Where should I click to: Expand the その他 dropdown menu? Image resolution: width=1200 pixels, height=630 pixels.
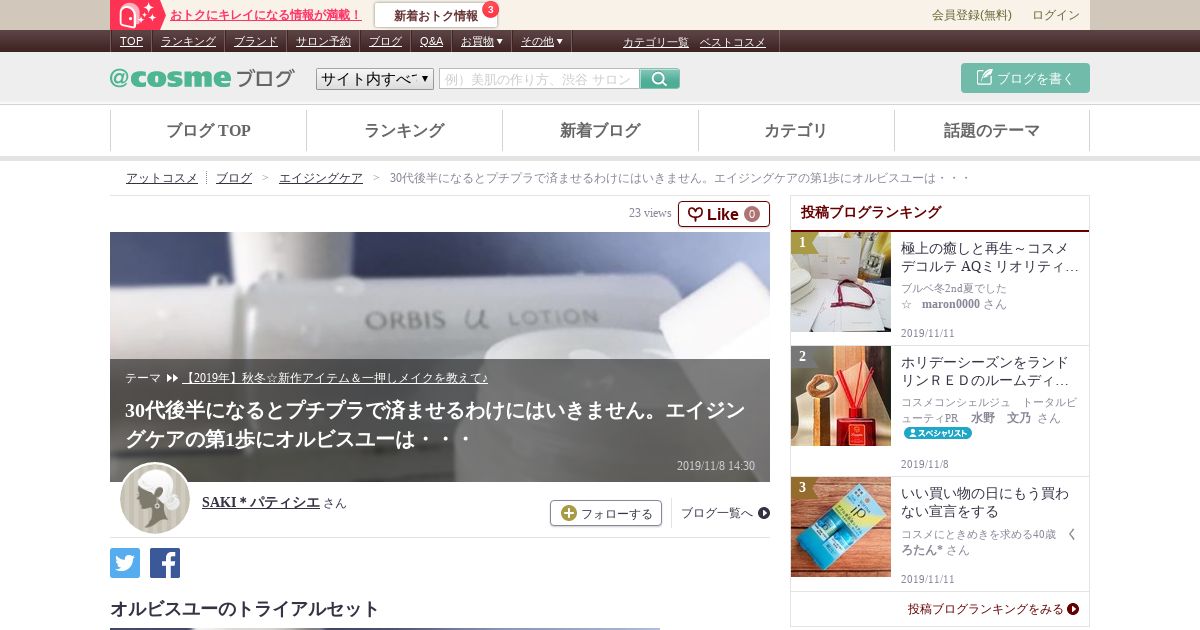pyautogui.click(x=541, y=41)
